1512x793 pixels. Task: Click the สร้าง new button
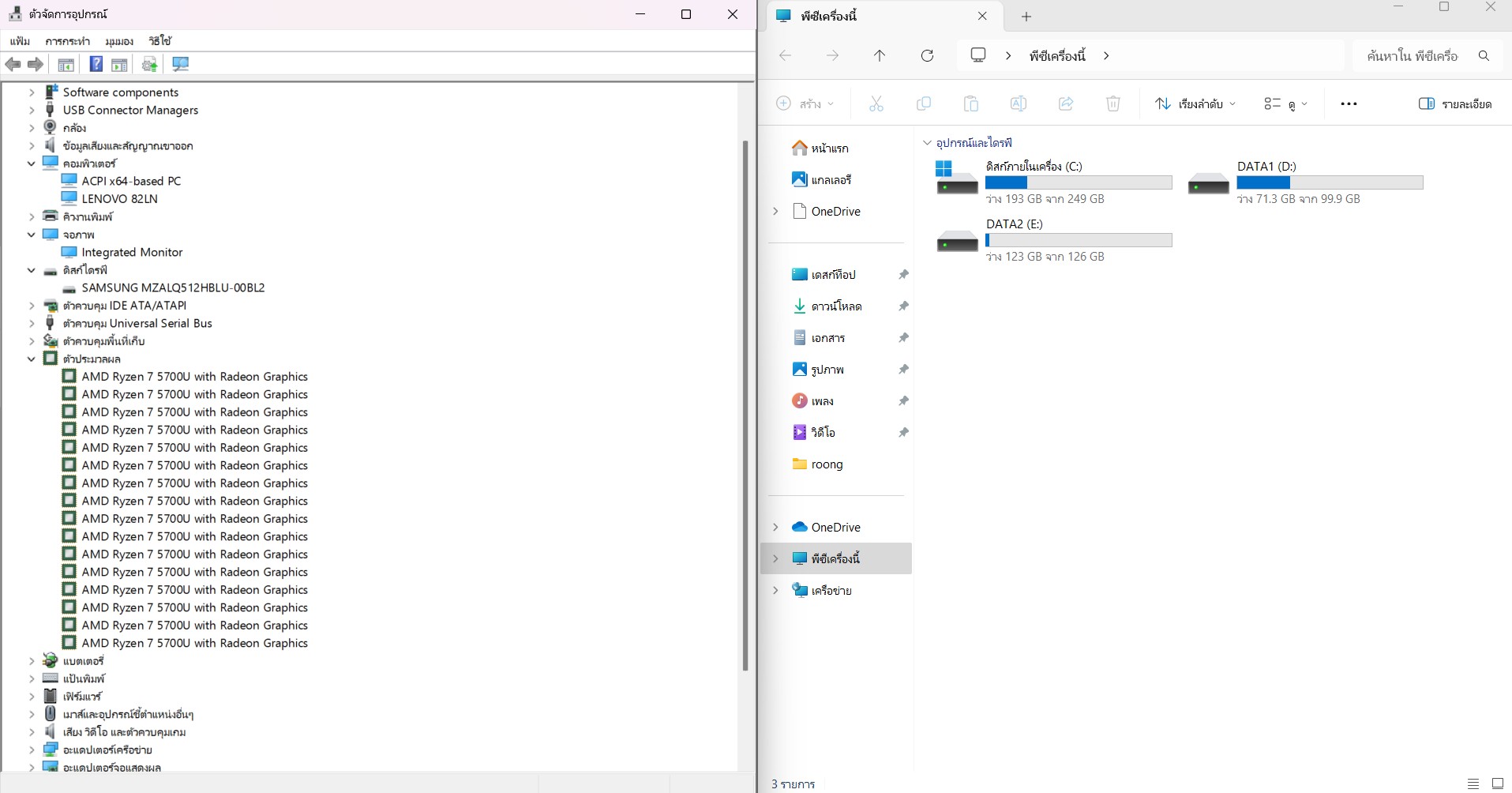805,103
